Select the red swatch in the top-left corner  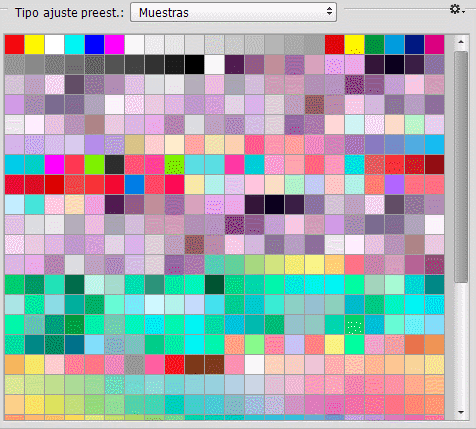tap(14, 44)
